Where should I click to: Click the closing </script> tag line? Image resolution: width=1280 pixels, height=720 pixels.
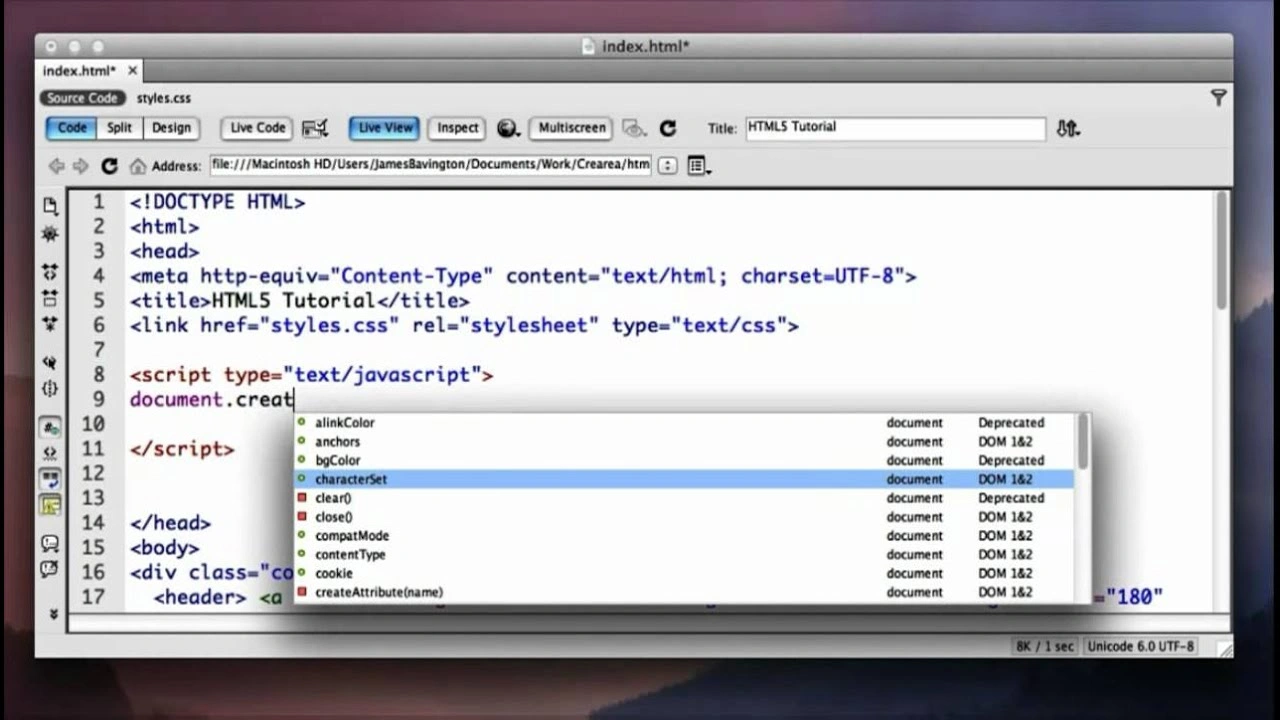[182, 449]
